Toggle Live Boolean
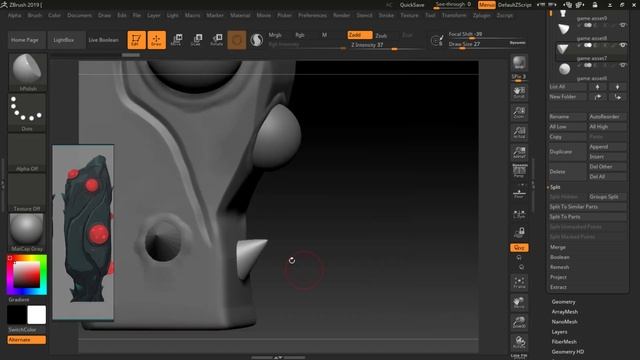Image resolution: width=640 pixels, height=360 pixels. (104, 40)
